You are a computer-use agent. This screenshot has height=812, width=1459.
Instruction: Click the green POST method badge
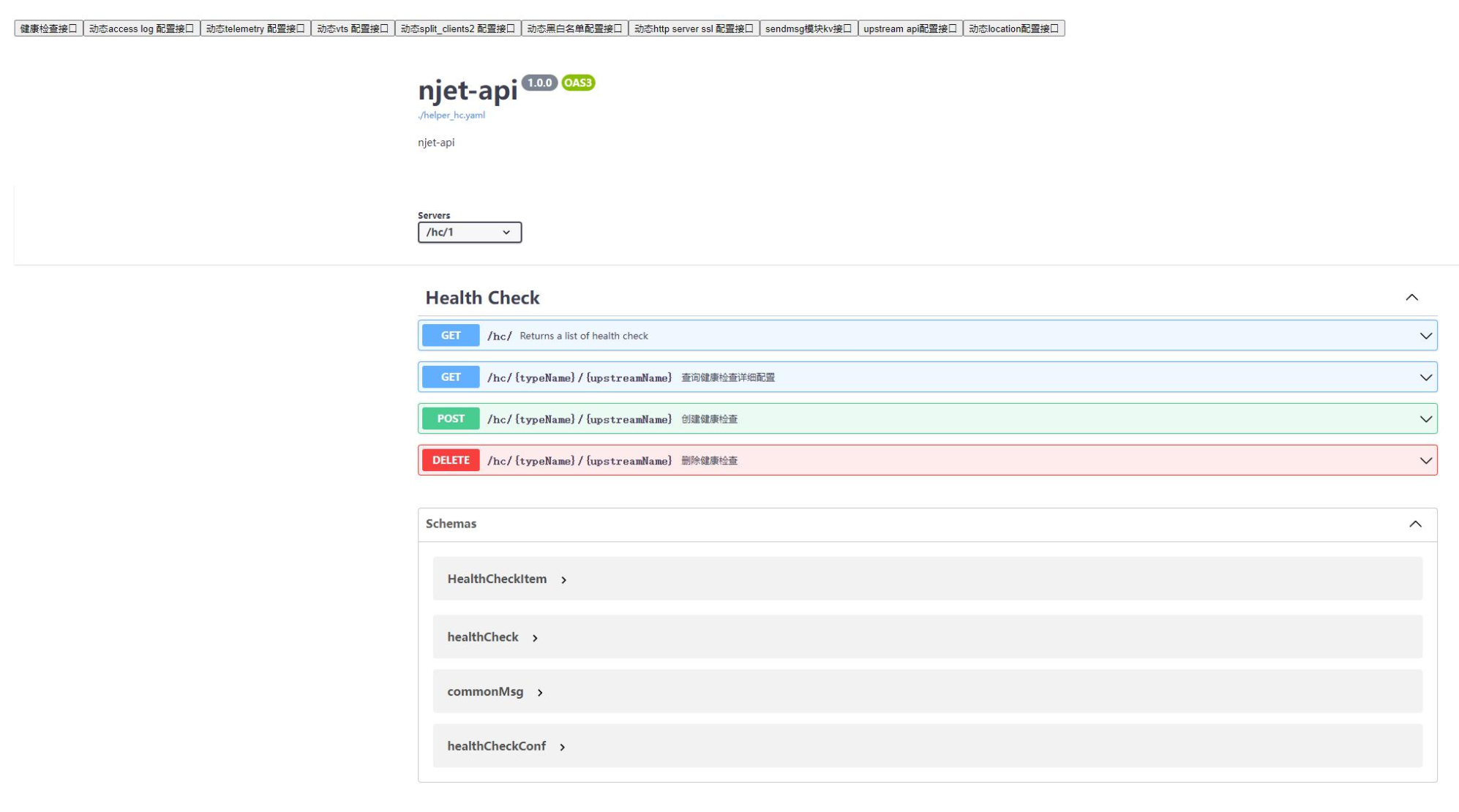[x=451, y=419]
